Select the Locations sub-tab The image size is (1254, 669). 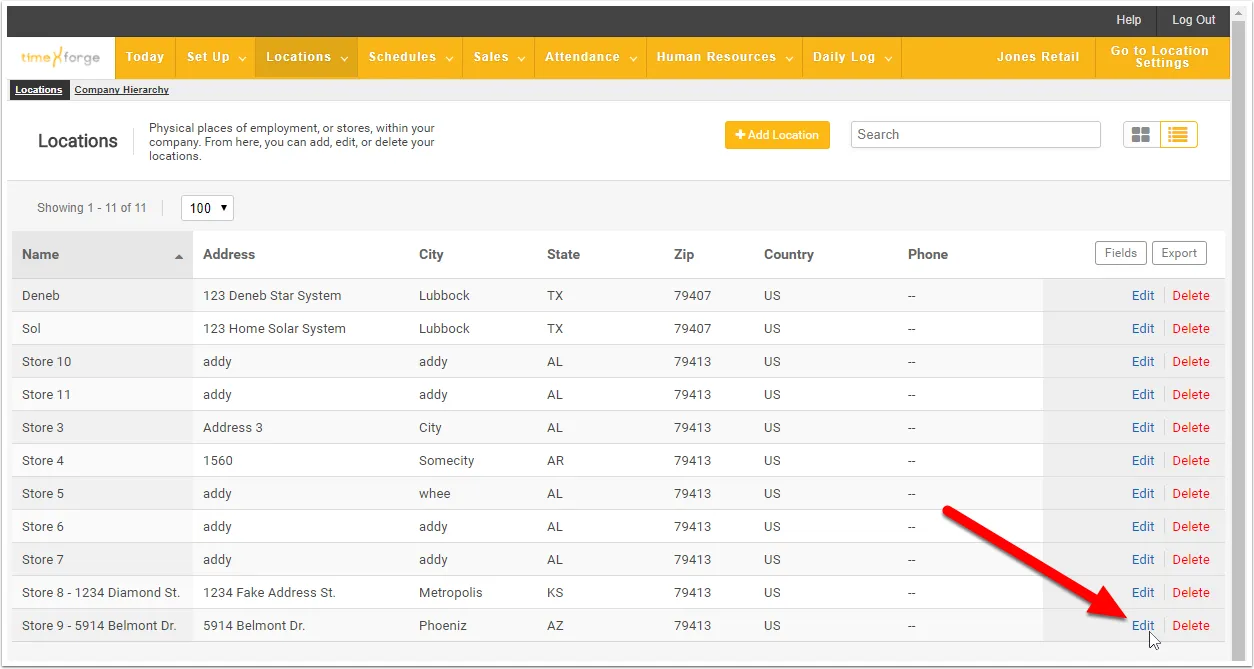tap(39, 90)
